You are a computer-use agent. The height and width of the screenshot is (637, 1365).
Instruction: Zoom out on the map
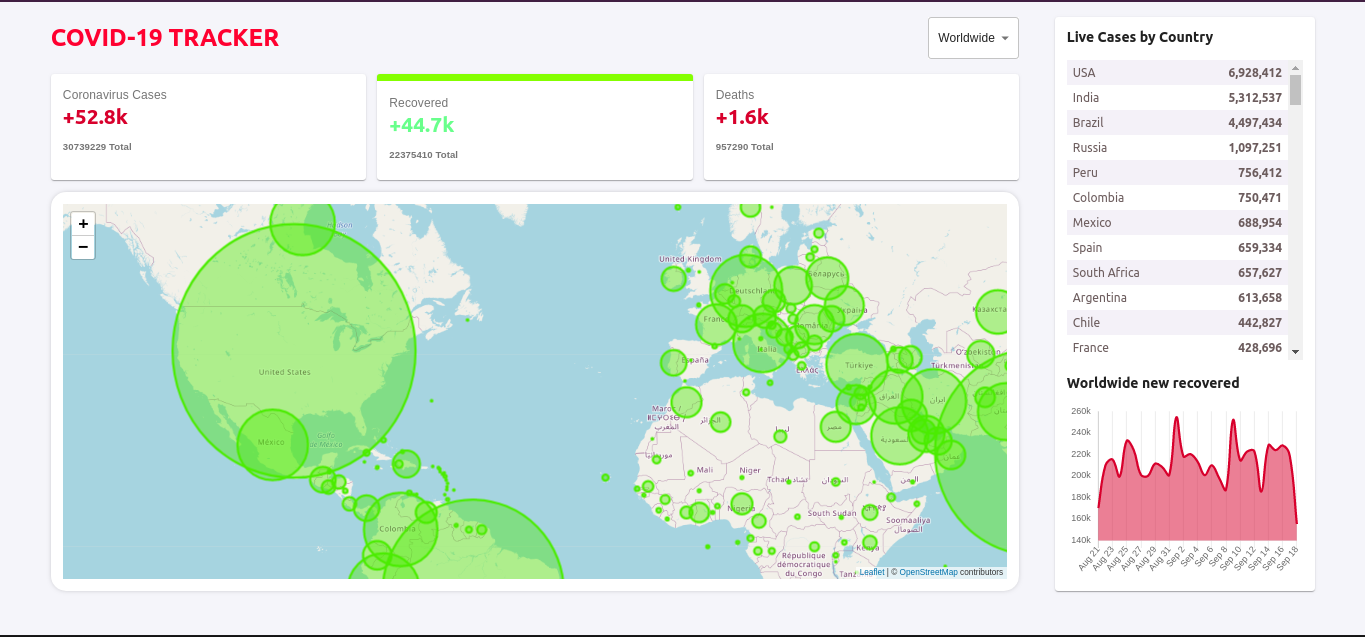[83, 247]
